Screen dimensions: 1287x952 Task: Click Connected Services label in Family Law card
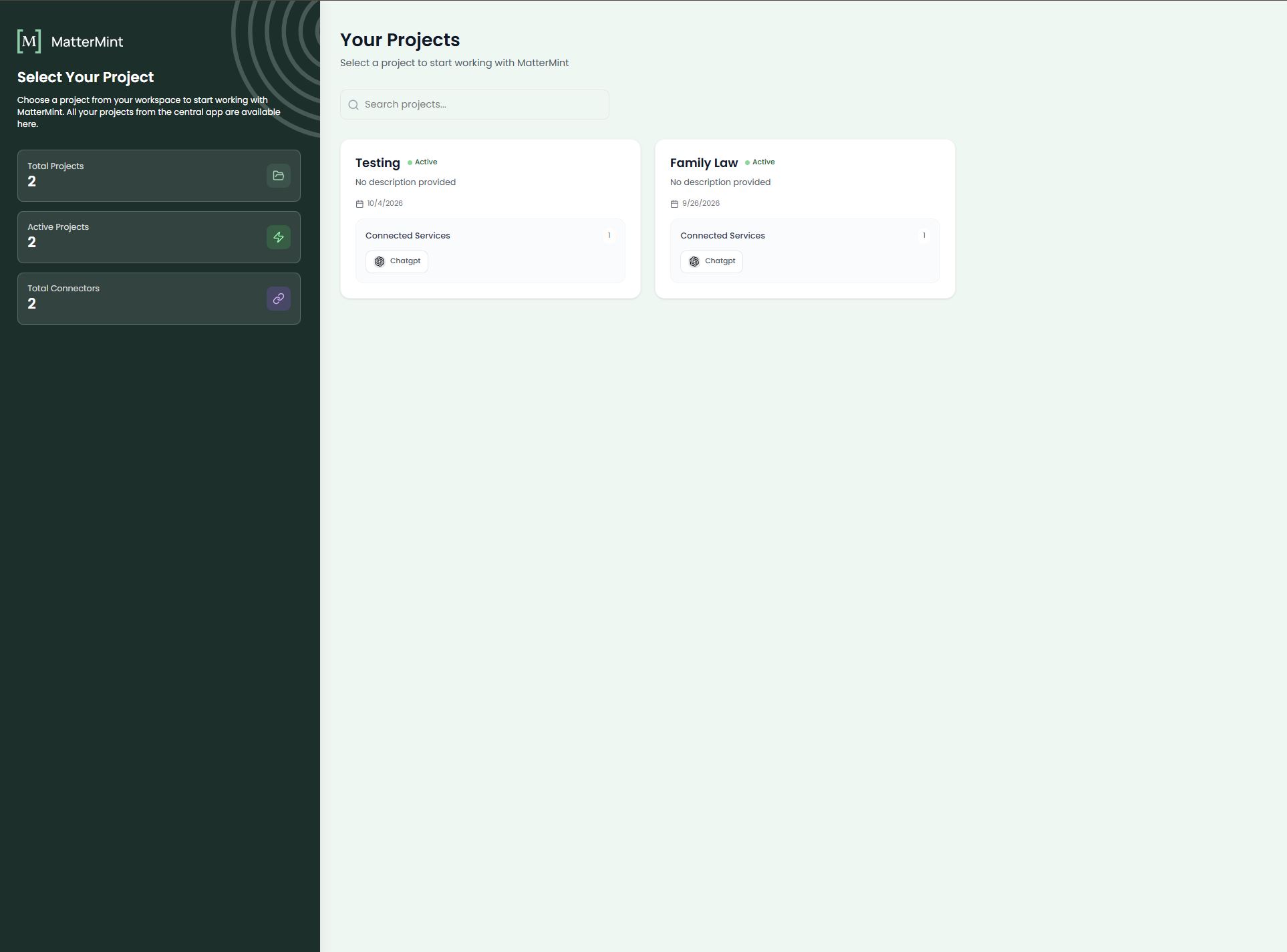point(722,236)
